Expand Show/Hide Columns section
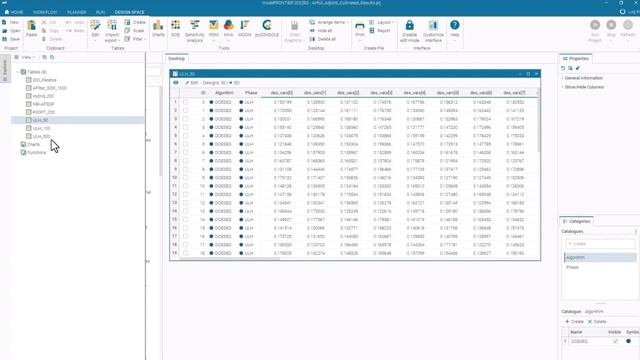The height and width of the screenshot is (360, 640). [x=583, y=87]
